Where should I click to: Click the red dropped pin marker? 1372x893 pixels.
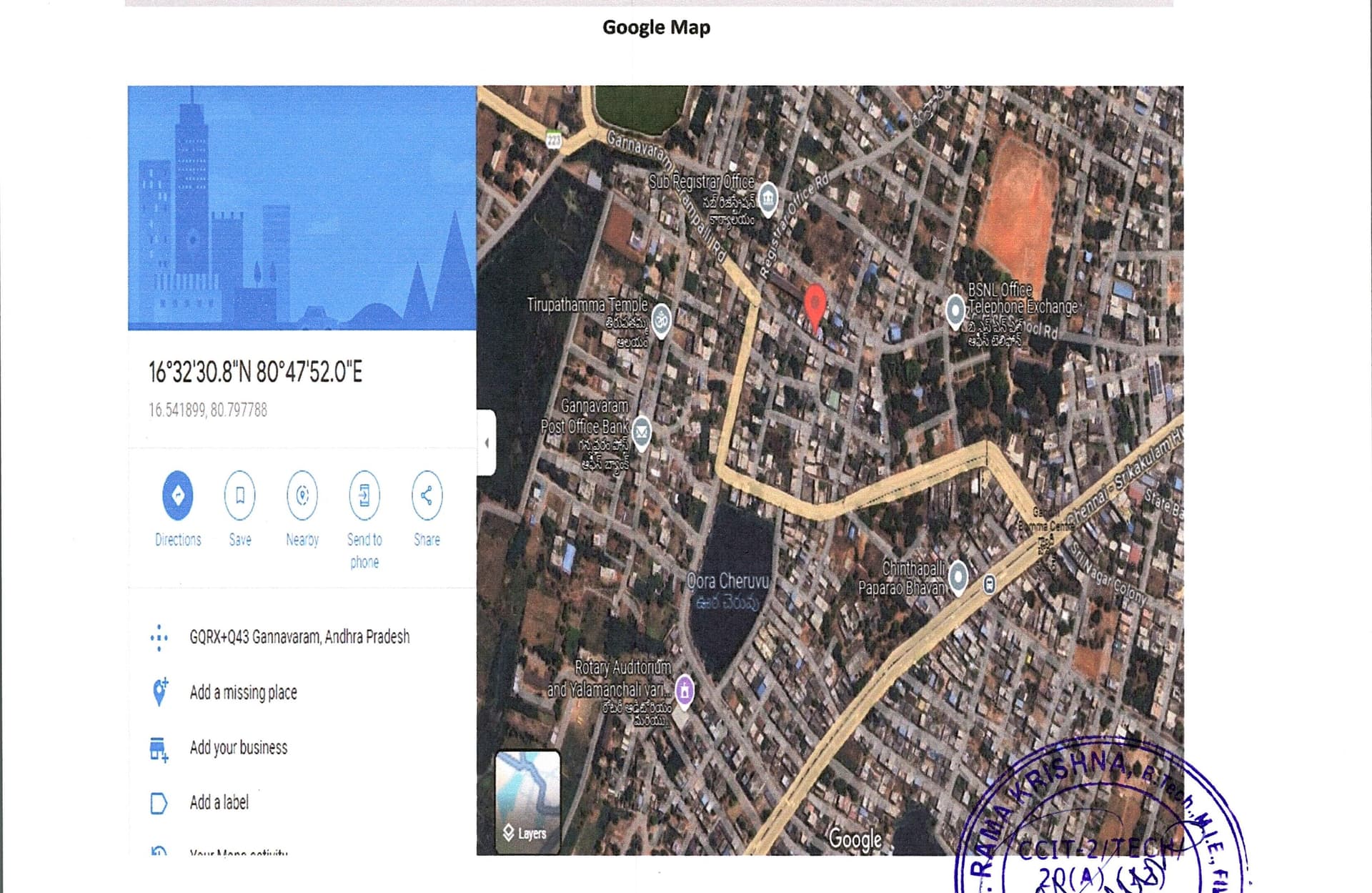point(815,306)
